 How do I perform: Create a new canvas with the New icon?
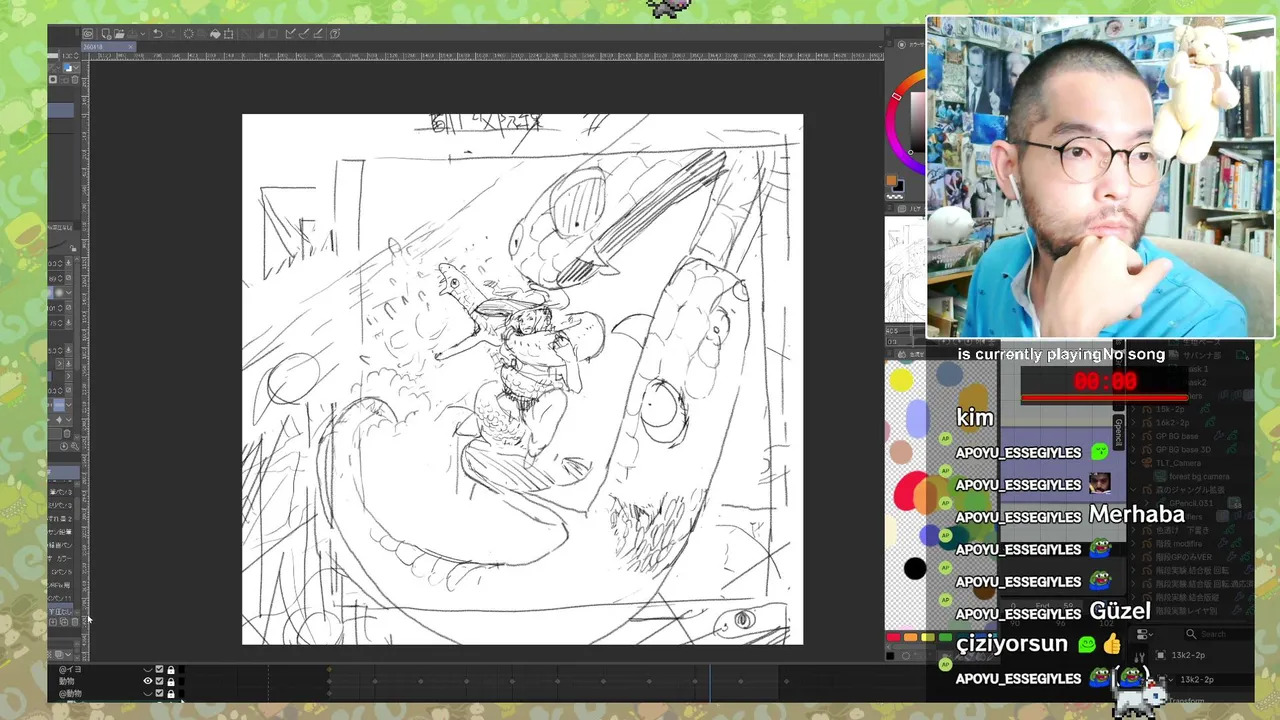point(106,34)
